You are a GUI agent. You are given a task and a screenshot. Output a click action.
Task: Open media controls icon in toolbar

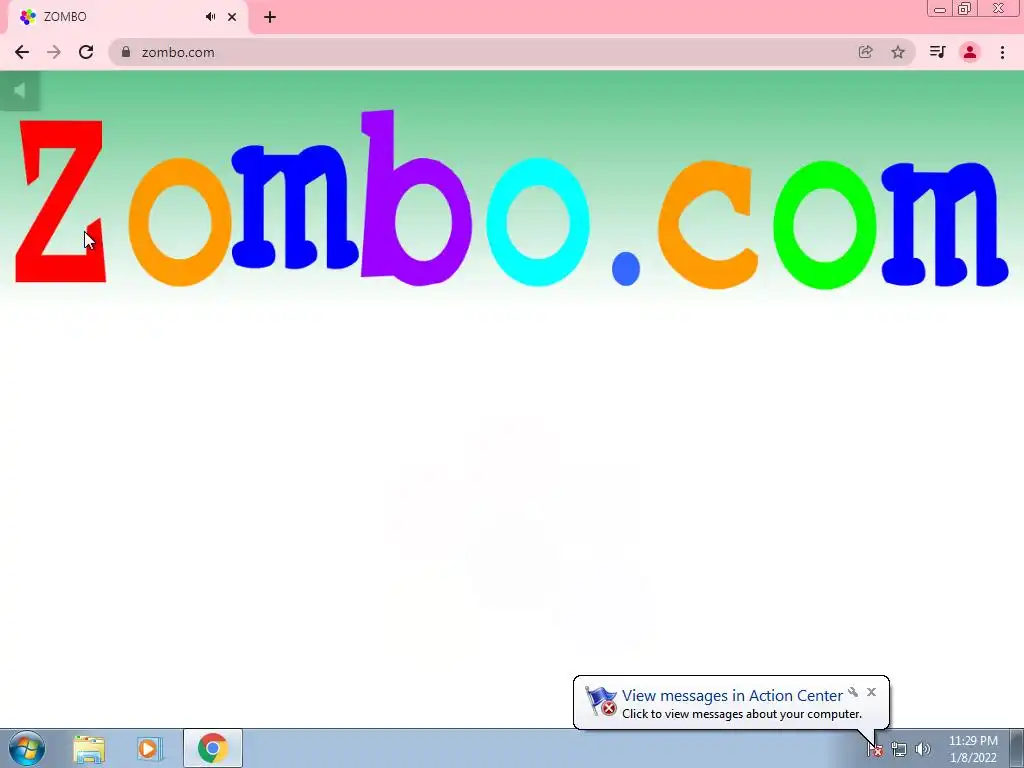tap(937, 52)
